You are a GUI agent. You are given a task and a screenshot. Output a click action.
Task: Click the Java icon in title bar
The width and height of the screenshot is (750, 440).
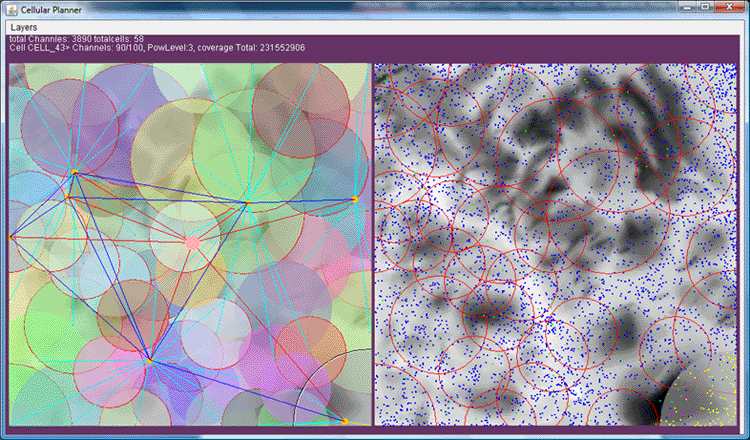click(x=12, y=10)
